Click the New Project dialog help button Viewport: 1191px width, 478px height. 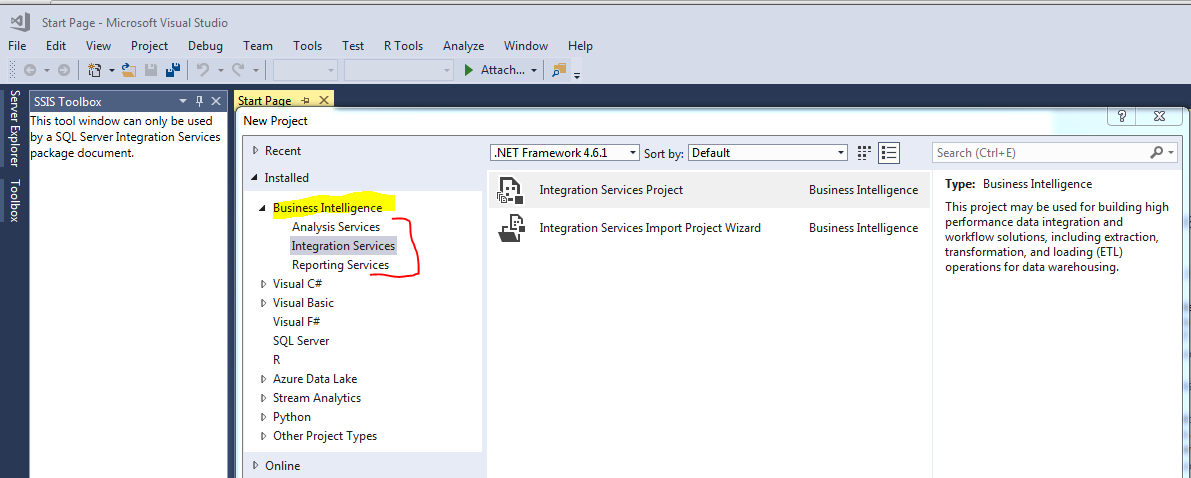tap(1121, 116)
